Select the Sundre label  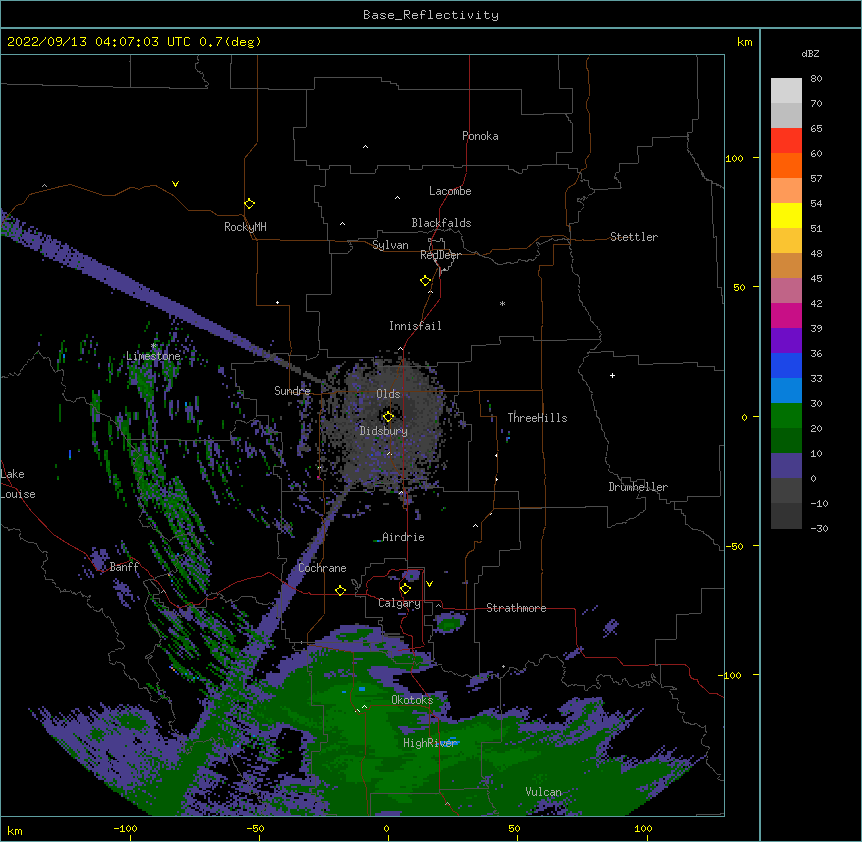pyautogui.click(x=292, y=391)
